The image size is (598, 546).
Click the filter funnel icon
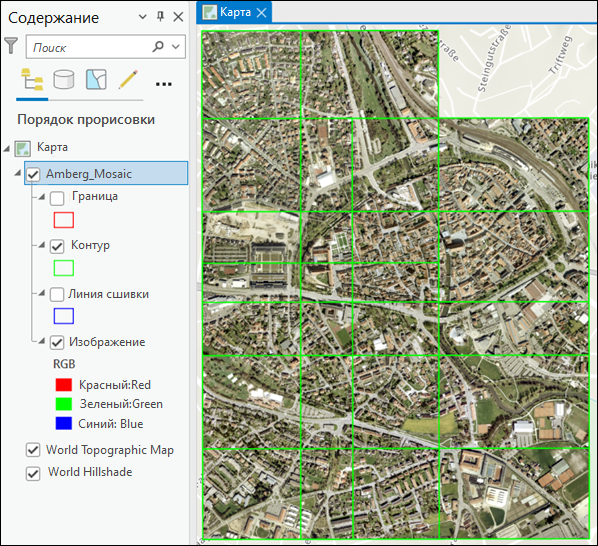click(11, 46)
